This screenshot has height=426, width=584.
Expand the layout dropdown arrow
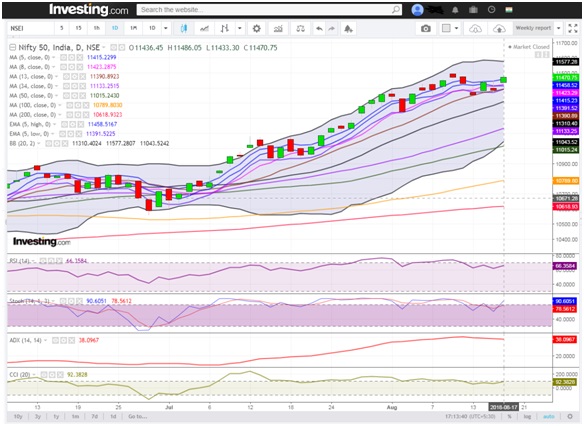(456, 28)
